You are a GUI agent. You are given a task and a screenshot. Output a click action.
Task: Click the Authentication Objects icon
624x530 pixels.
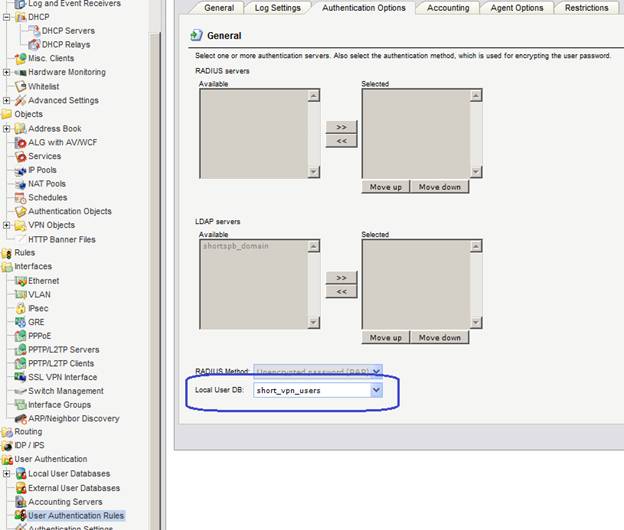pos(20,211)
